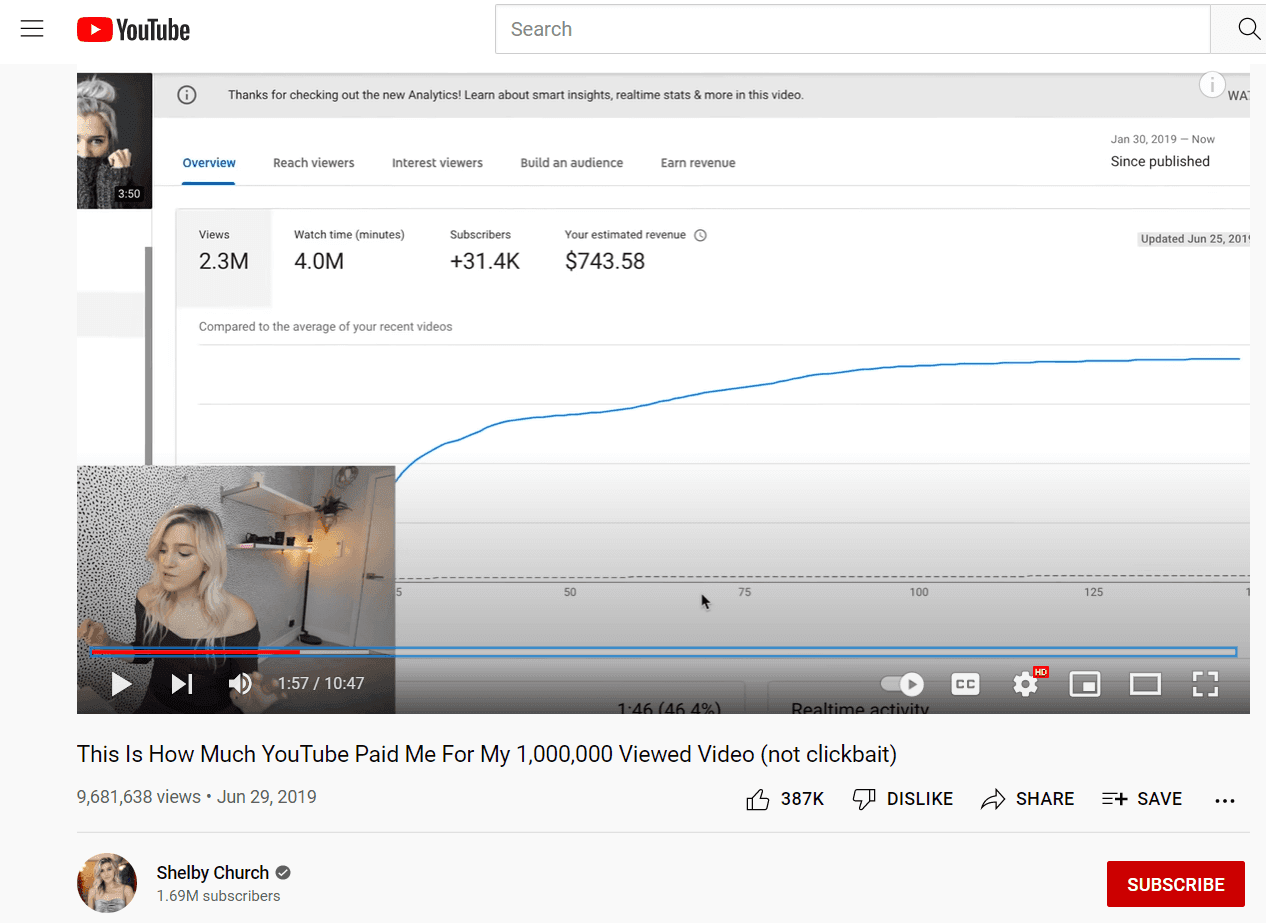Open the hamburger guide menu

pyautogui.click(x=32, y=29)
